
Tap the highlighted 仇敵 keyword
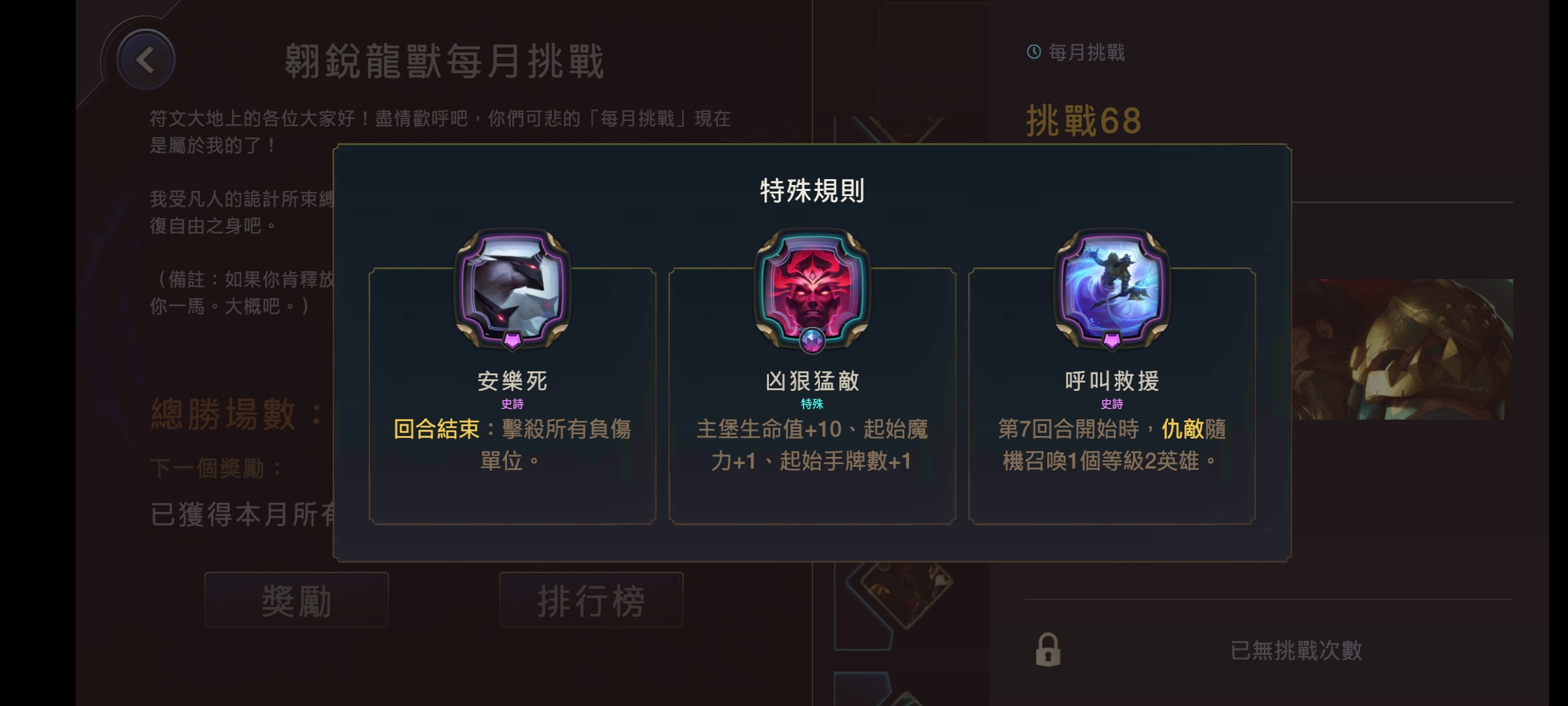(x=1183, y=429)
